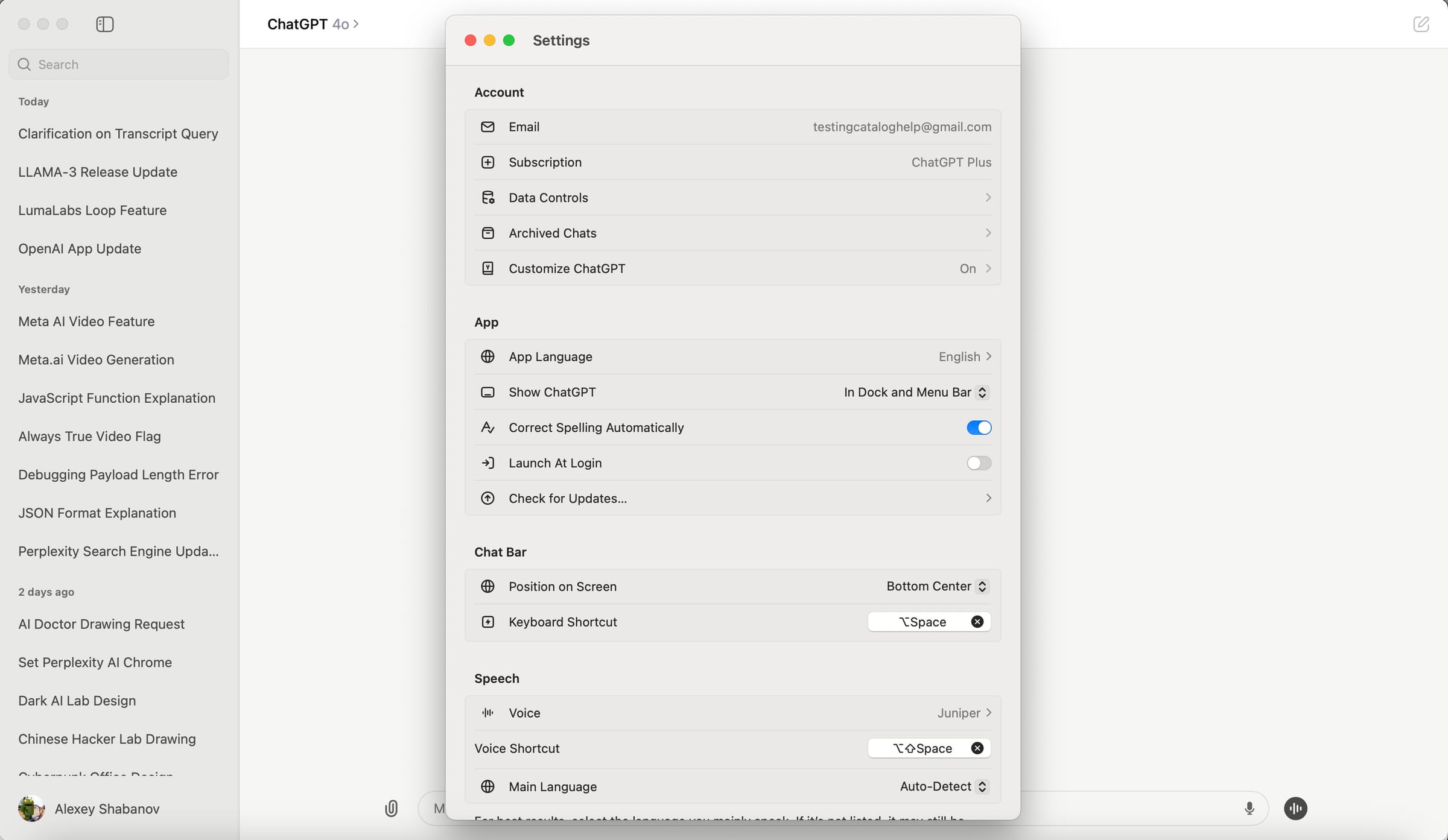Viewport: 1448px width, 840px height.
Task: Click the sidebar toggle icon
Action: [x=105, y=25]
